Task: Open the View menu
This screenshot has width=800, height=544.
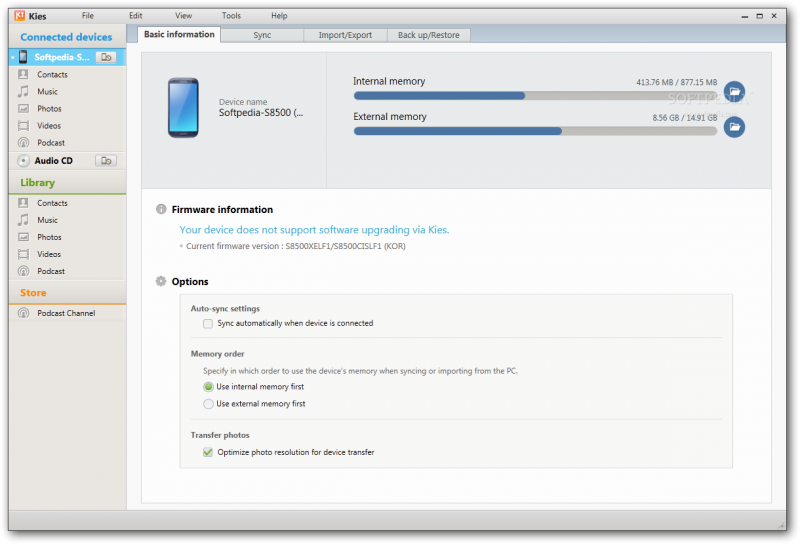Action: coord(184,16)
